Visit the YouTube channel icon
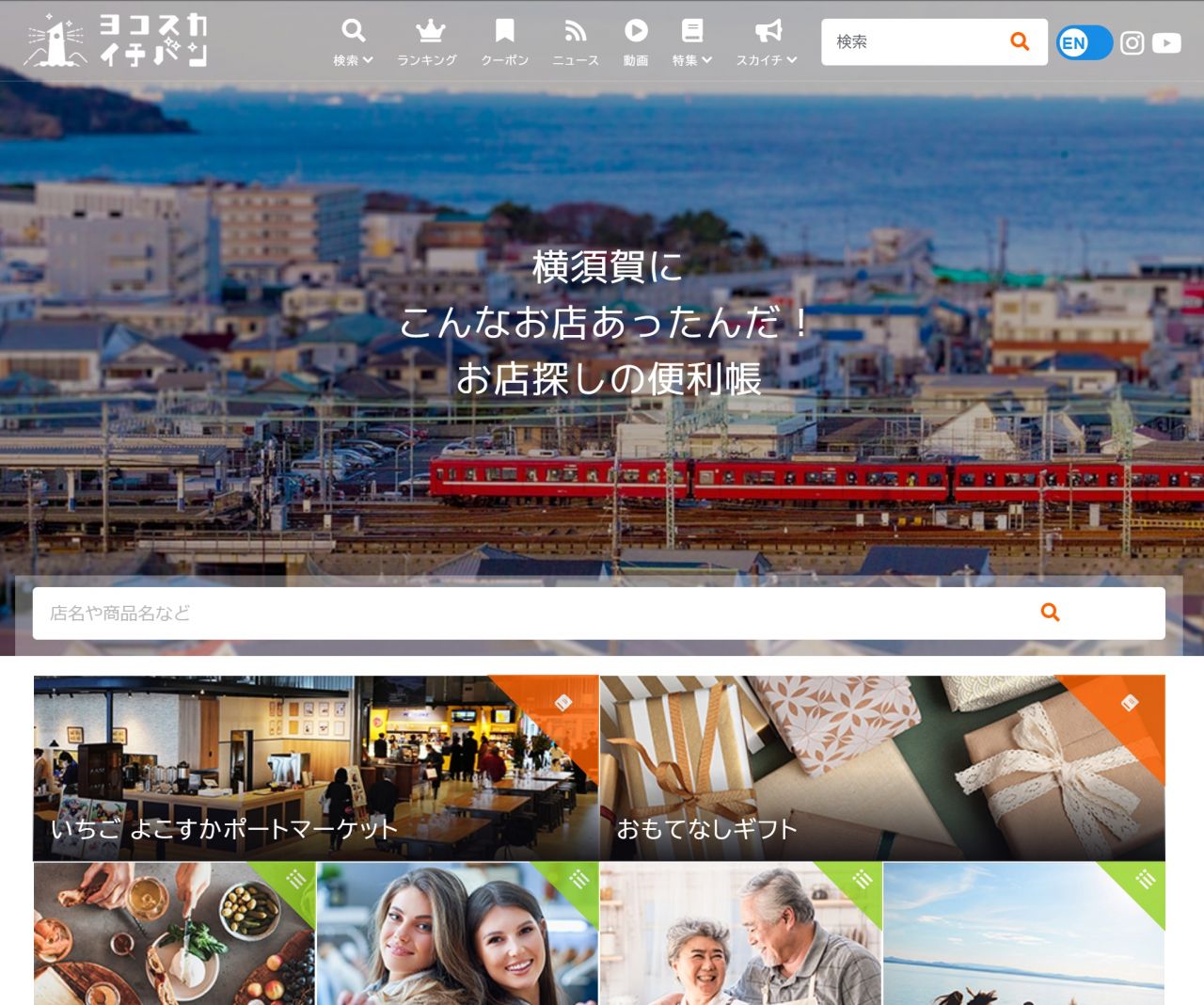The height and width of the screenshot is (1005, 1204). 1166,42
